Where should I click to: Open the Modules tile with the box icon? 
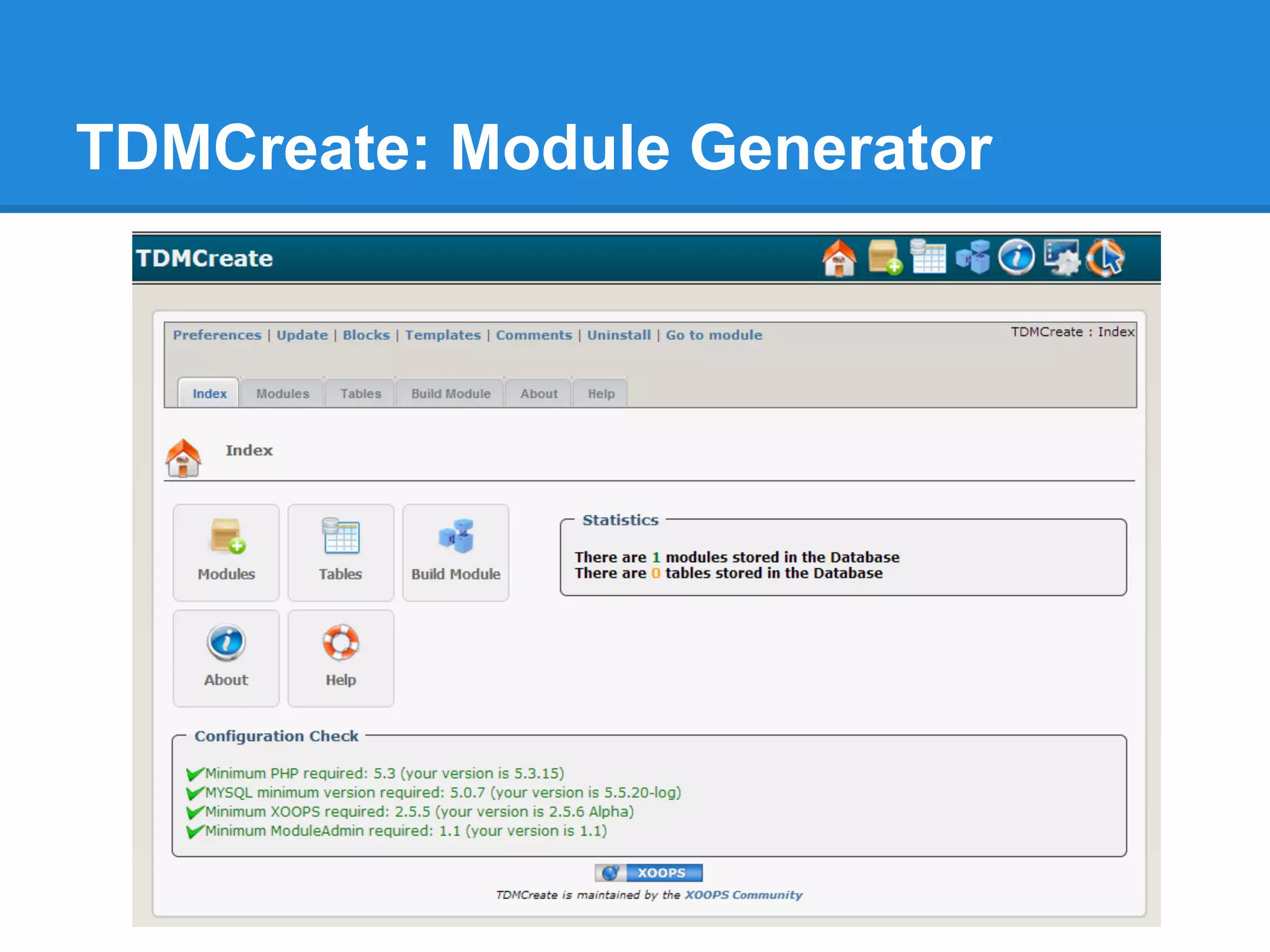coord(226,552)
